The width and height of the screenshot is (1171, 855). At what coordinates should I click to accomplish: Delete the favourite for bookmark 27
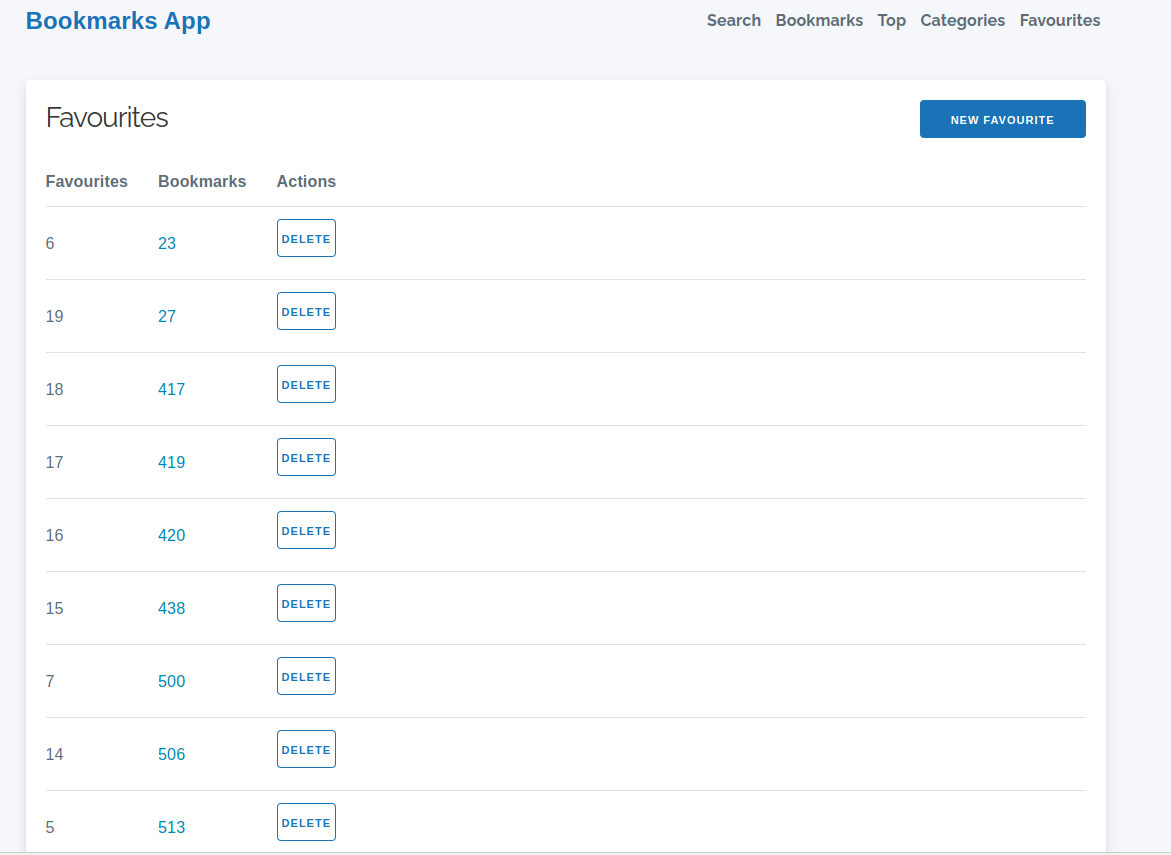306,311
